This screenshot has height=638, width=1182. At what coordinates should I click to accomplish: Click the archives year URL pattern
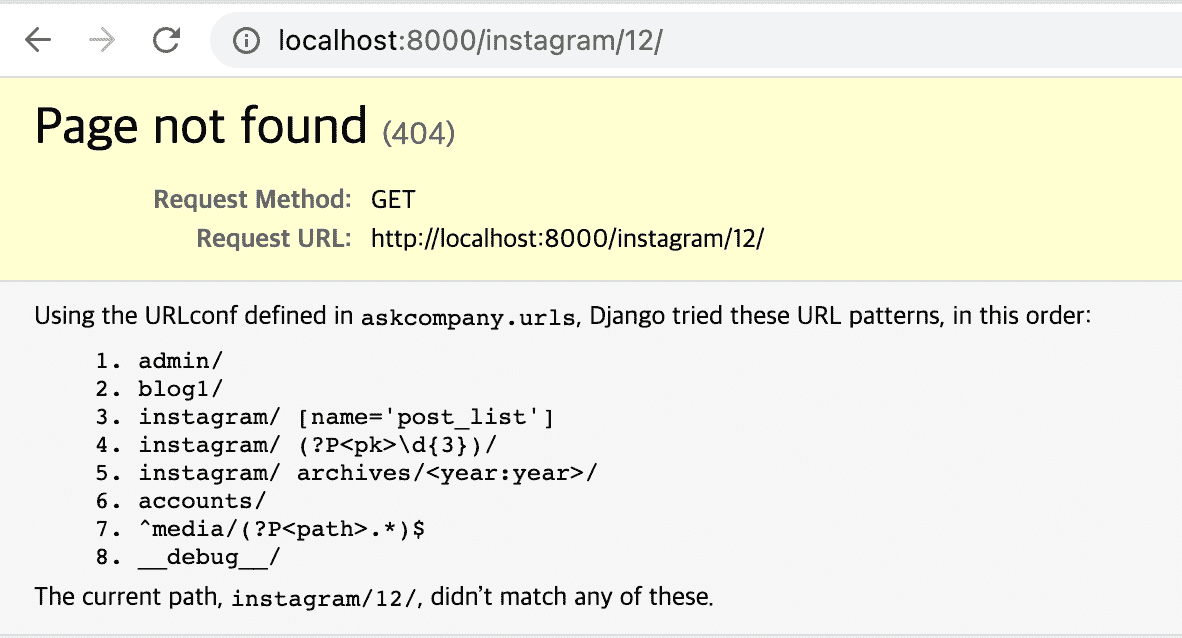pos(367,472)
